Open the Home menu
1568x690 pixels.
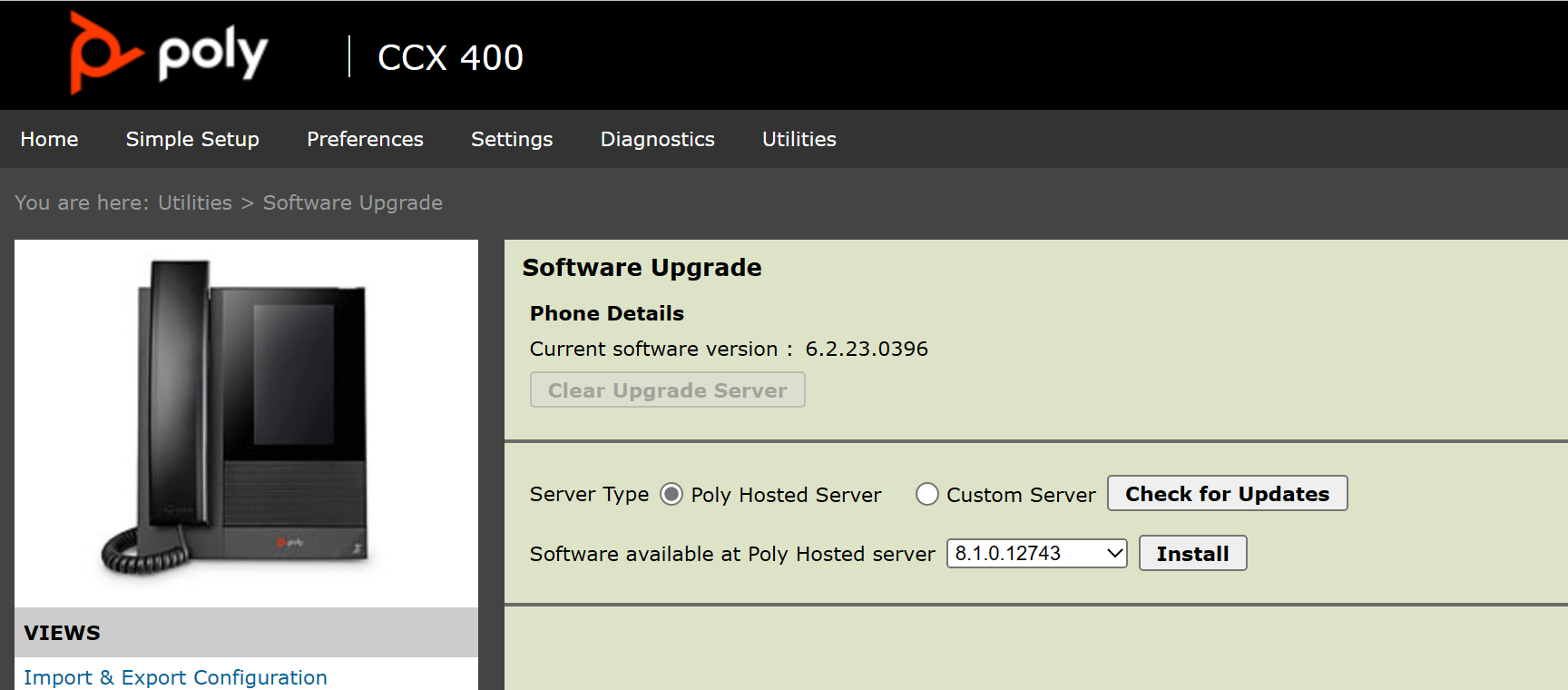(49, 139)
